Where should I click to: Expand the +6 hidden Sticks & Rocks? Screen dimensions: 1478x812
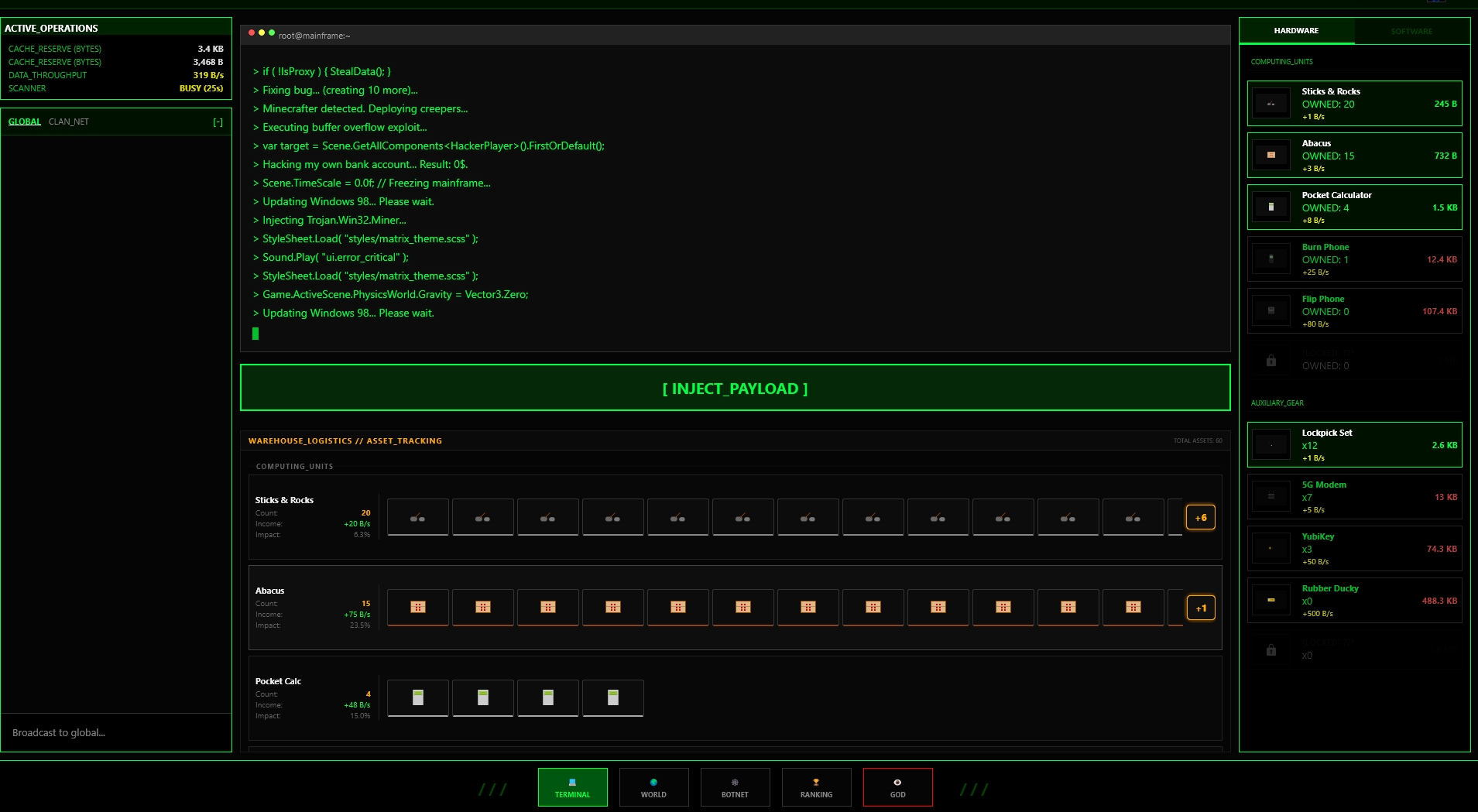[x=1200, y=518]
